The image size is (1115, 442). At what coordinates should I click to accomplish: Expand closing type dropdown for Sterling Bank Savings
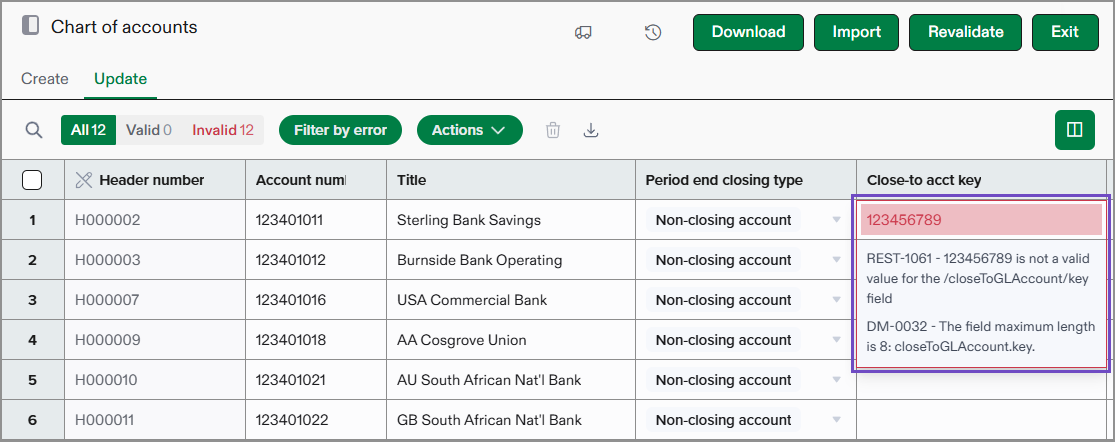click(x=836, y=220)
